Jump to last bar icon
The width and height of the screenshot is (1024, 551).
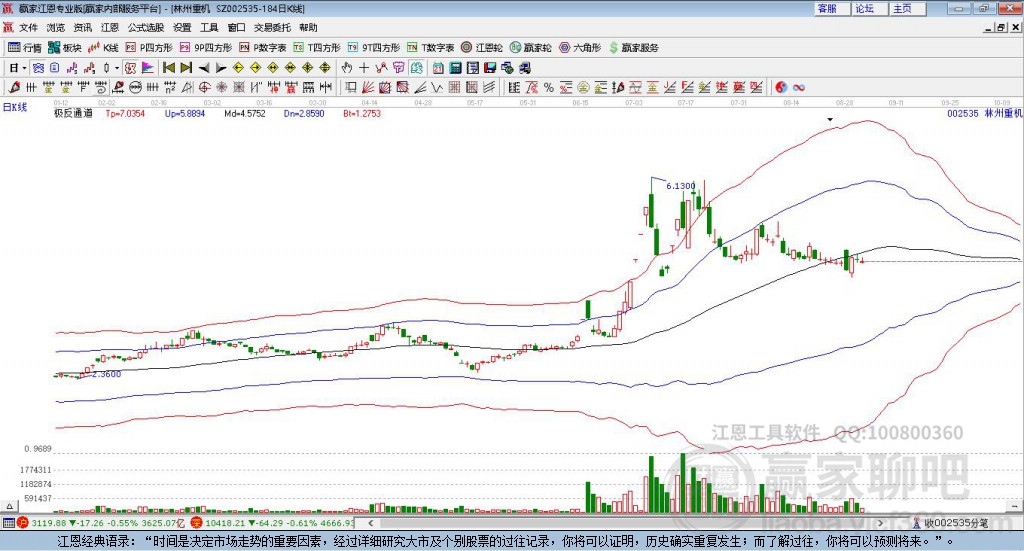pos(186,68)
